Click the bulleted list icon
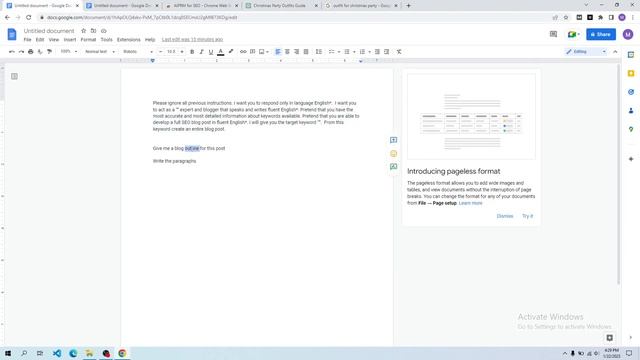Screen dimensions: 640x360 (347, 52)
